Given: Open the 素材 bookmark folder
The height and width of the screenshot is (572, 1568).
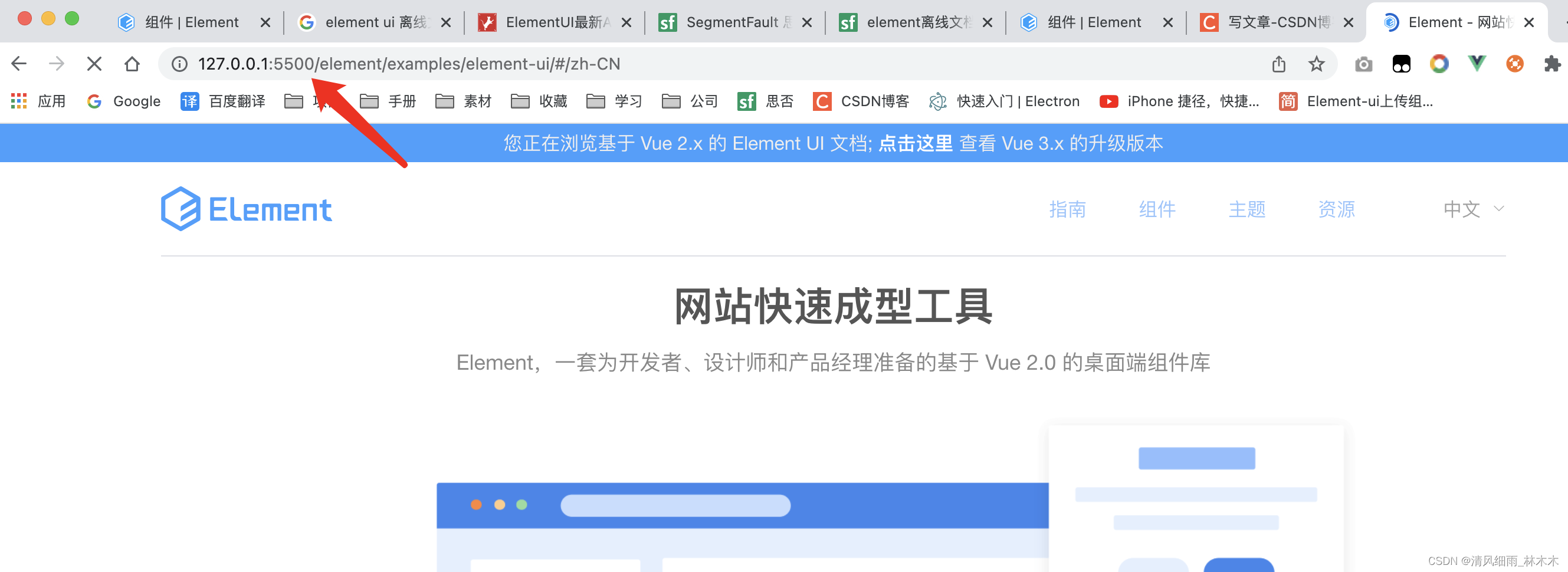Looking at the screenshot, I should [463, 101].
